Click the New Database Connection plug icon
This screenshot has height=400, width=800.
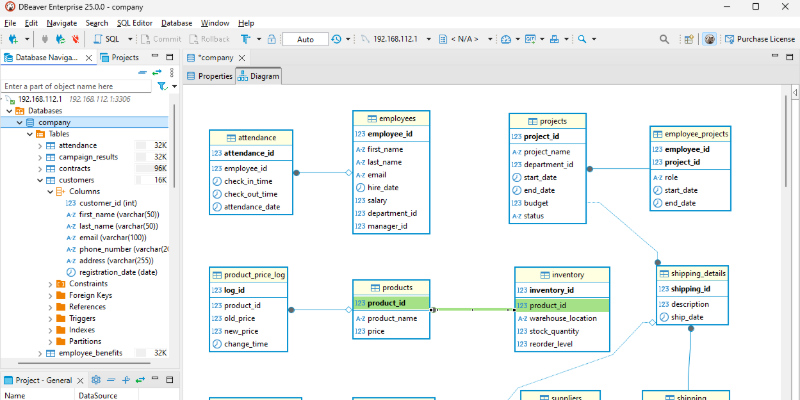[13, 39]
